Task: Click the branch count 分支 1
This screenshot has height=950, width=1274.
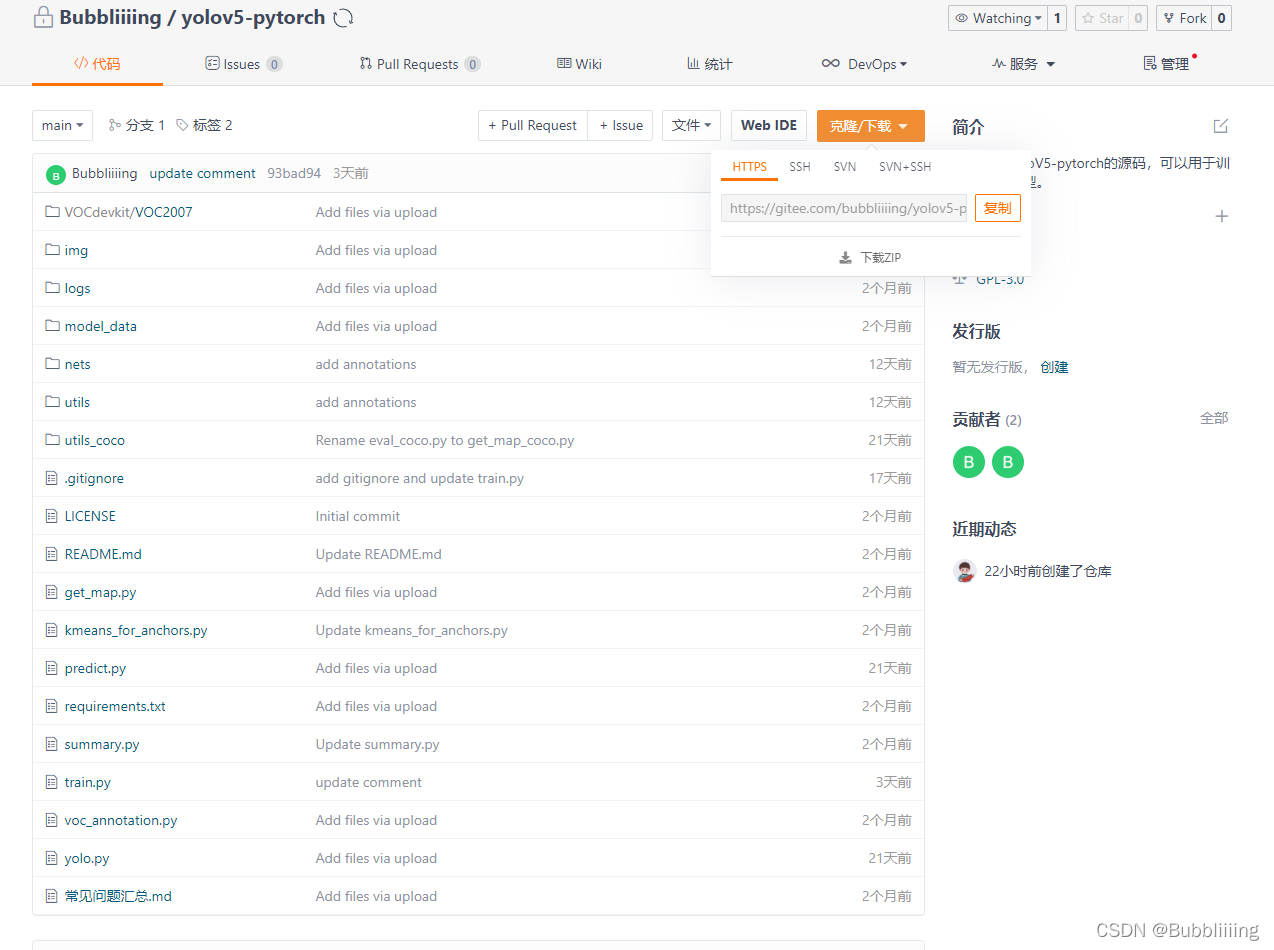Action: (137, 125)
